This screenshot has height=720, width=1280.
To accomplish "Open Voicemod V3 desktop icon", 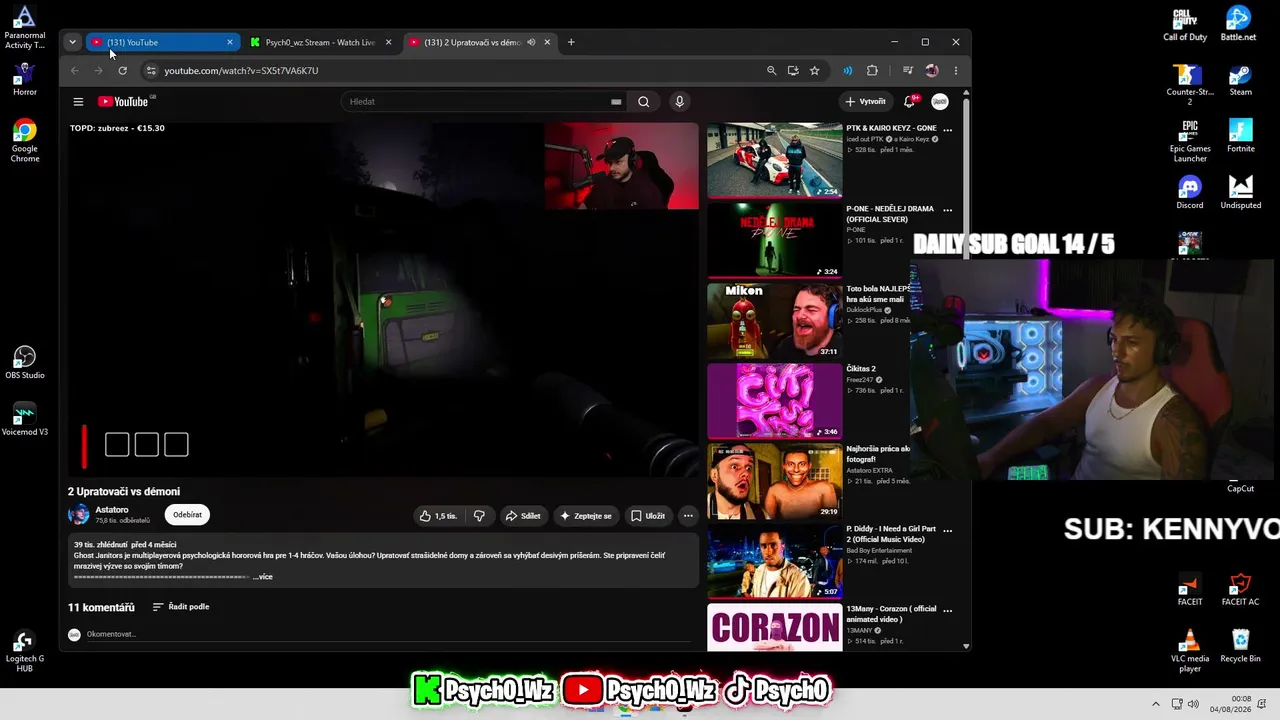I will click(x=24, y=420).
